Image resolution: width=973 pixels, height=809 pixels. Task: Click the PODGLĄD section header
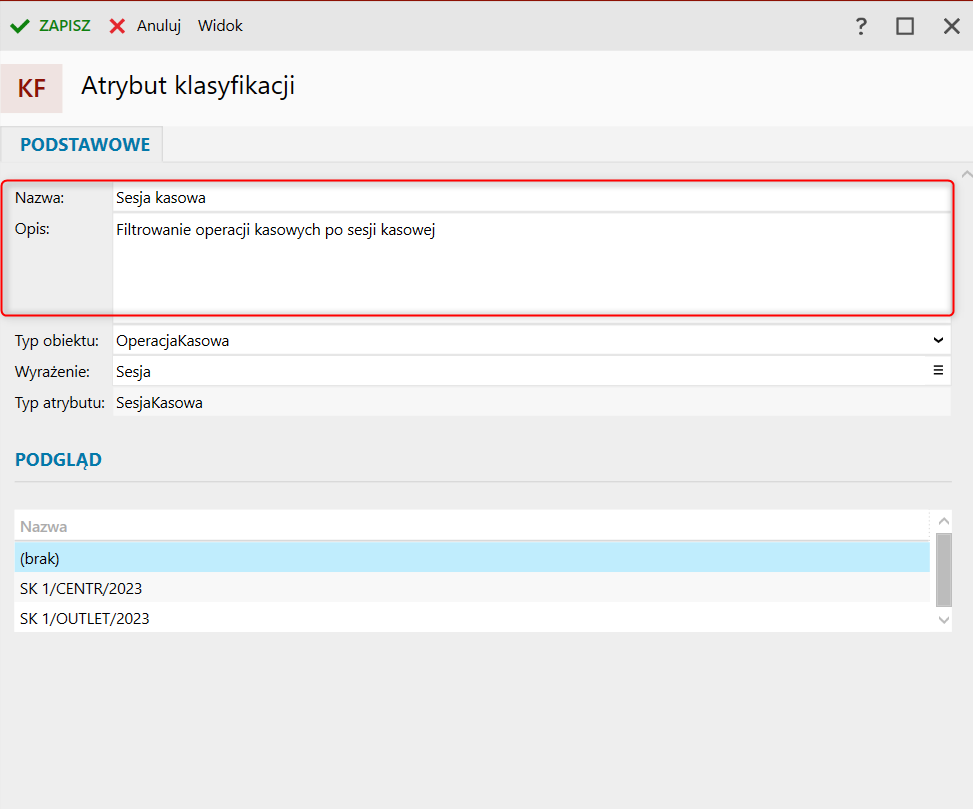point(58,460)
